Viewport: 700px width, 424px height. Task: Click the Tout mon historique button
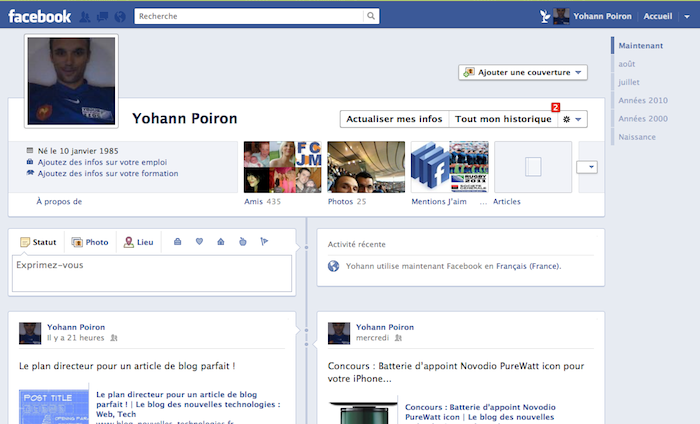(x=503, y=119)
